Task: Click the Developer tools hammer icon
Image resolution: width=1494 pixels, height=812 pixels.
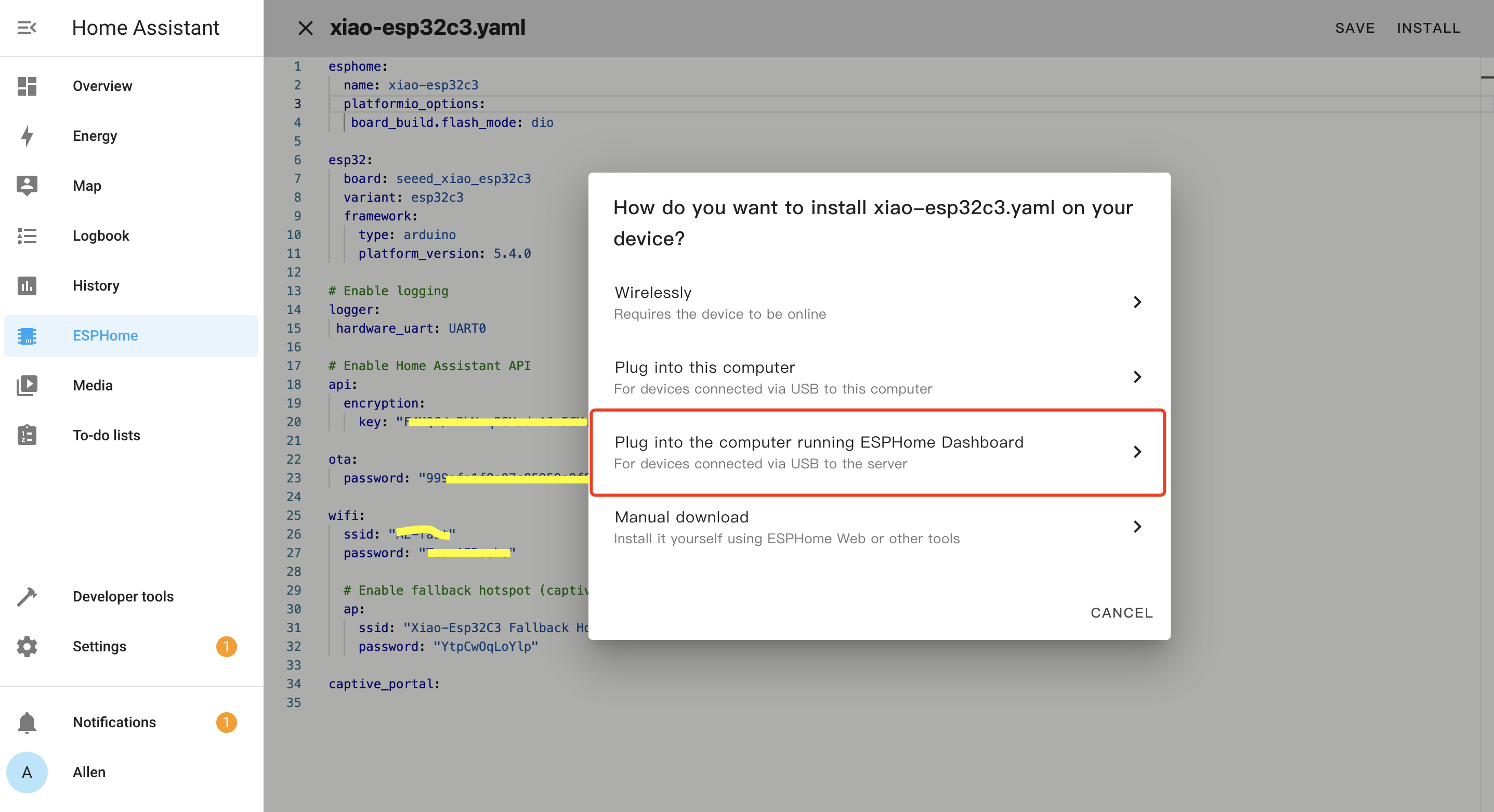Action: click(27, 596)
